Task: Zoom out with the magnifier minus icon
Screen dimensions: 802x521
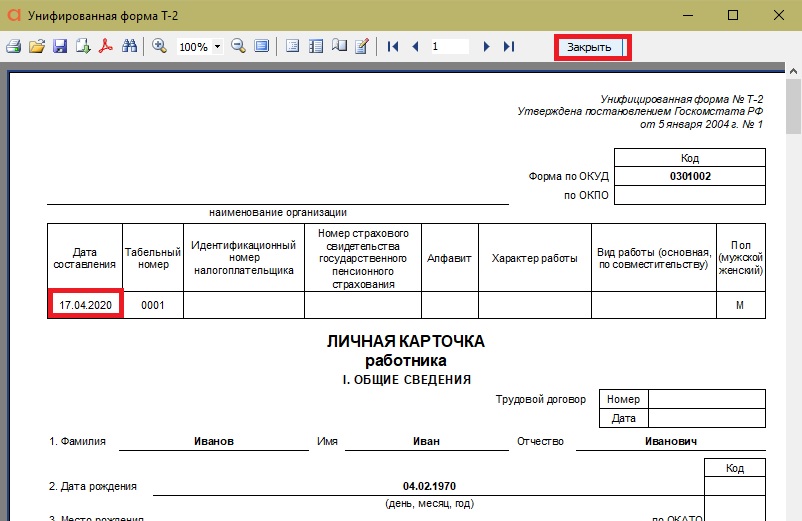Action: coord(238,47)
